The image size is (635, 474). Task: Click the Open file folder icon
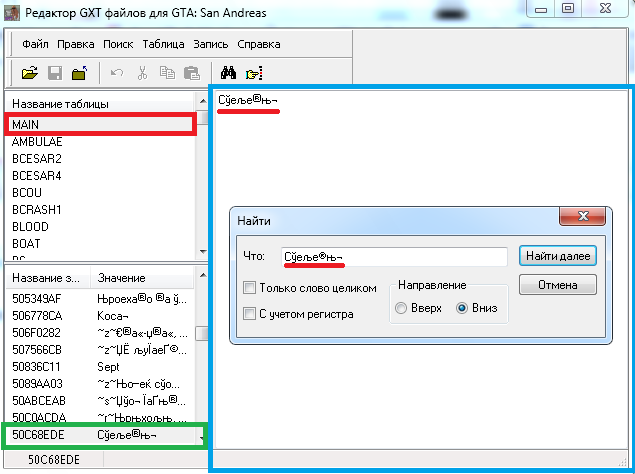[x=30, y=72]
